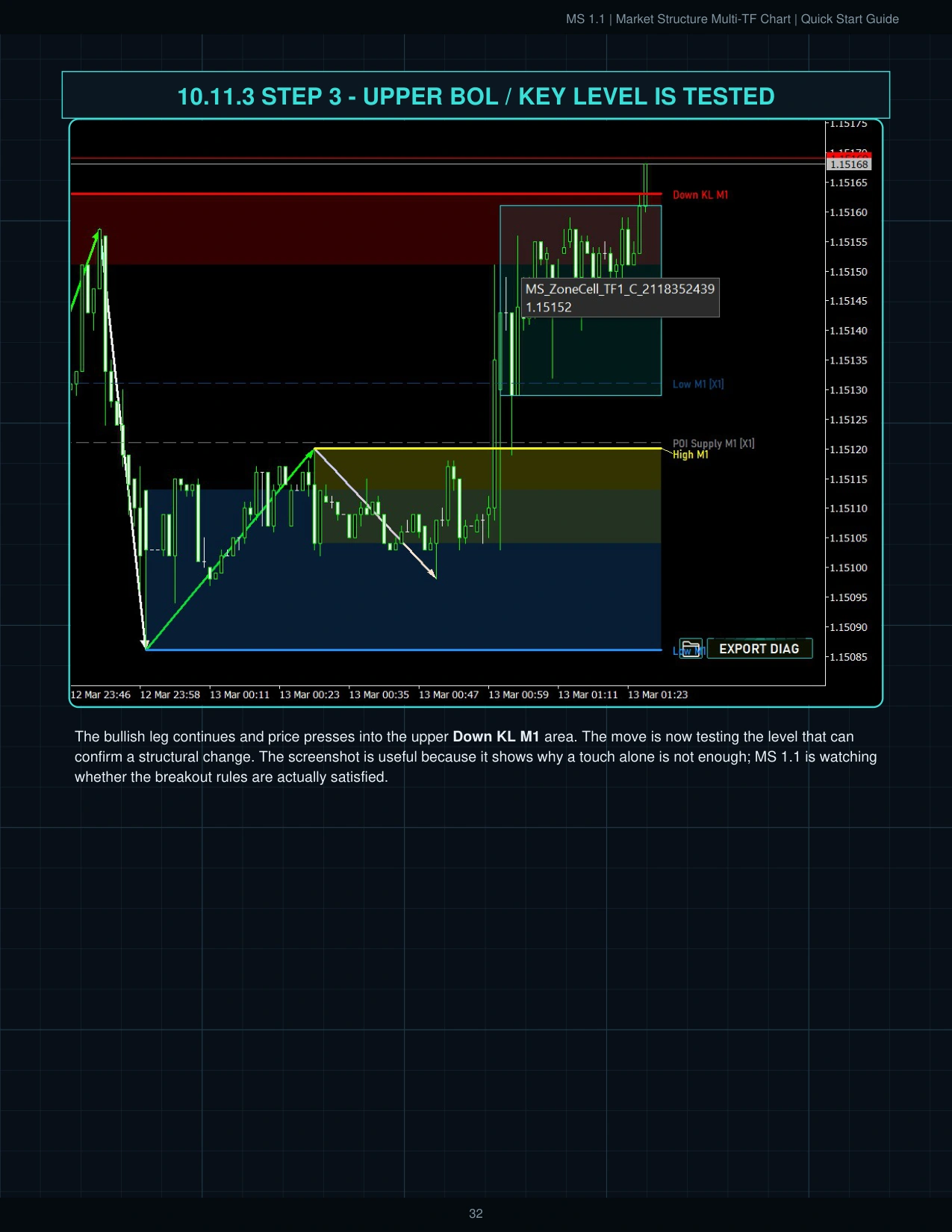This screenshot has height=1232, width=952.
Task: Click the 1.15120 price axis label
Action: (x=849, y=449)
